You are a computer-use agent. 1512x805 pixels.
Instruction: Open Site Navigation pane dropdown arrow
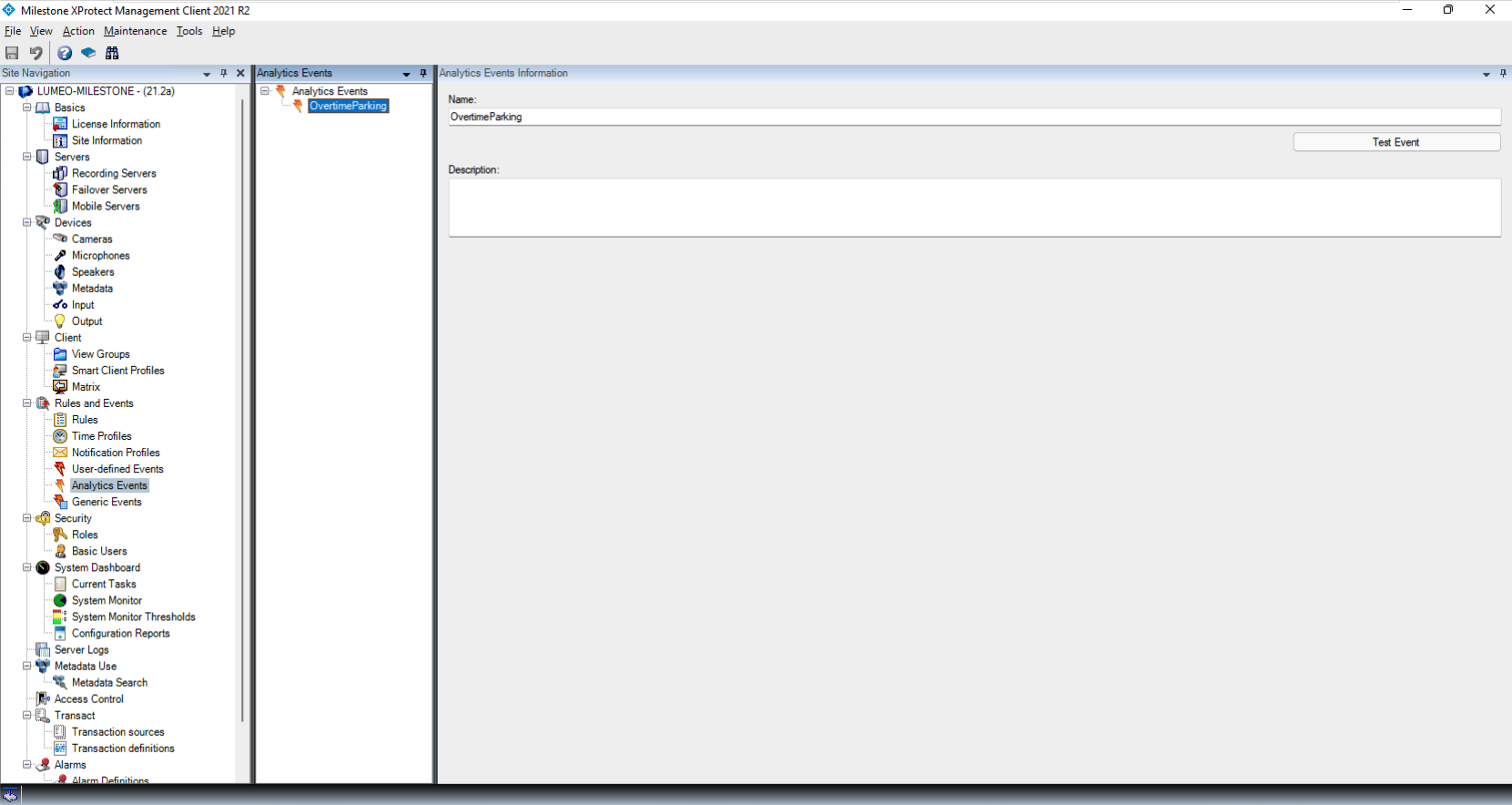tap(207, 74)
